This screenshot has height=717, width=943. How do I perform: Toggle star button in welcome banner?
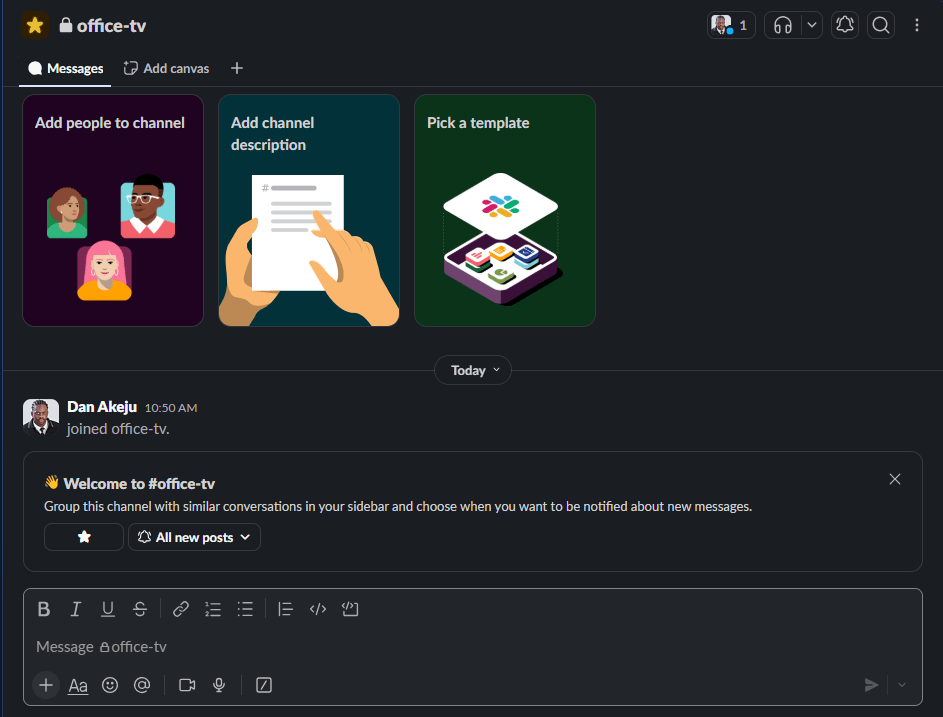[x=84, y=537]
